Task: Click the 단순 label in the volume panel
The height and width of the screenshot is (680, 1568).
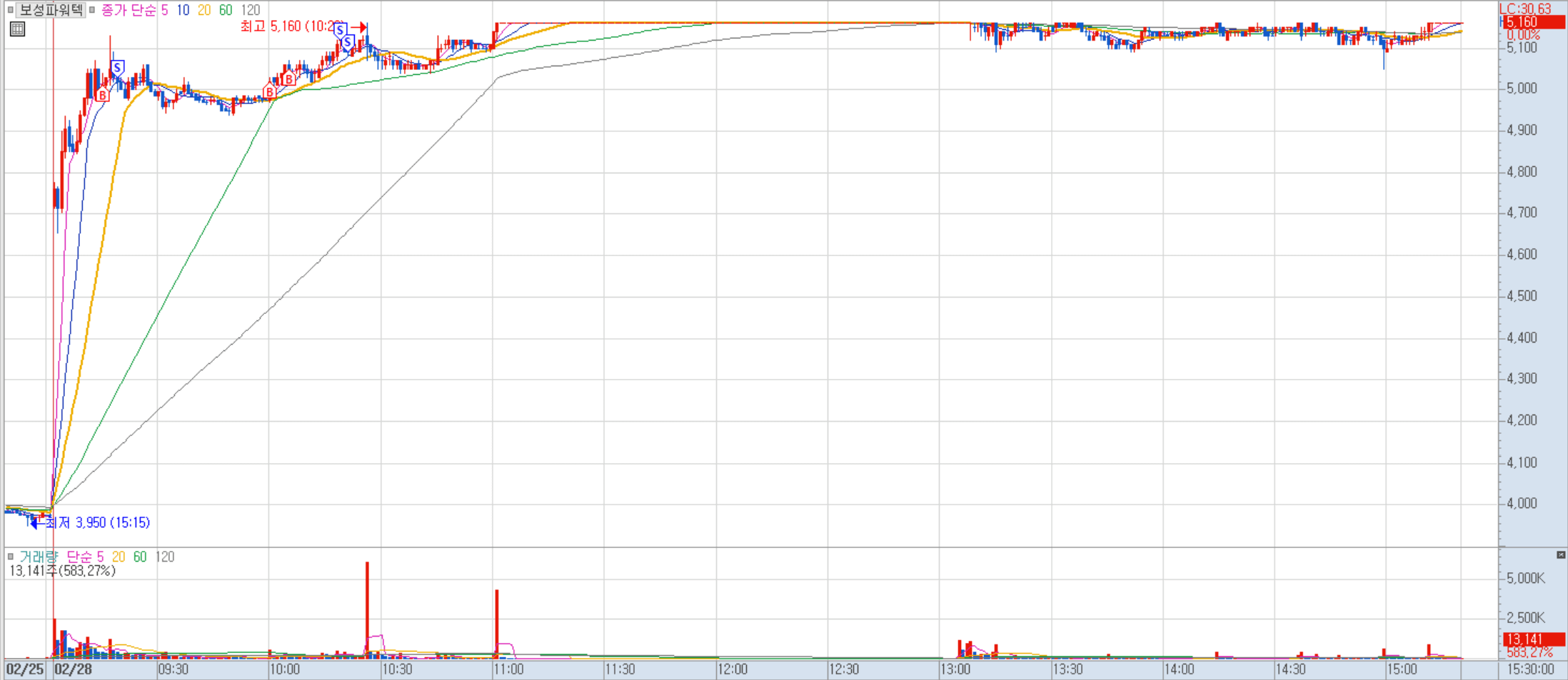Action: point(79,557)
